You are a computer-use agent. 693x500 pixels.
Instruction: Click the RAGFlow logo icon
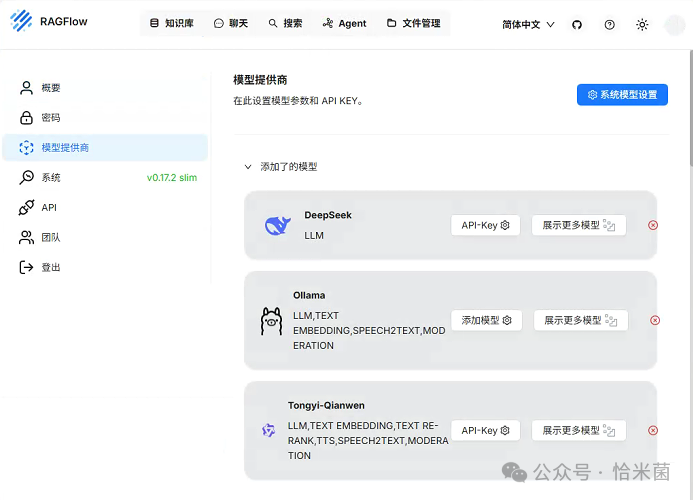[x=21, y=20]
